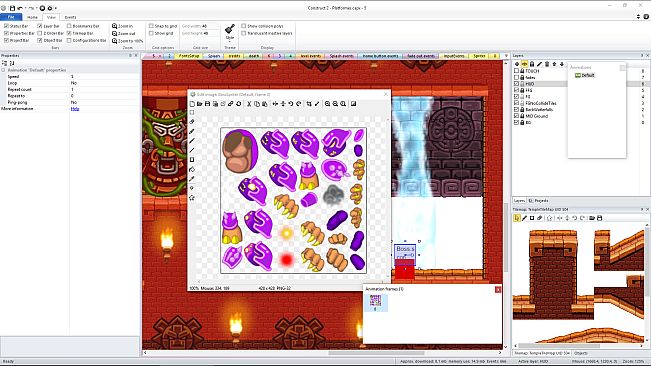Switch to the Events ribbon tab

tap(70, 17)
